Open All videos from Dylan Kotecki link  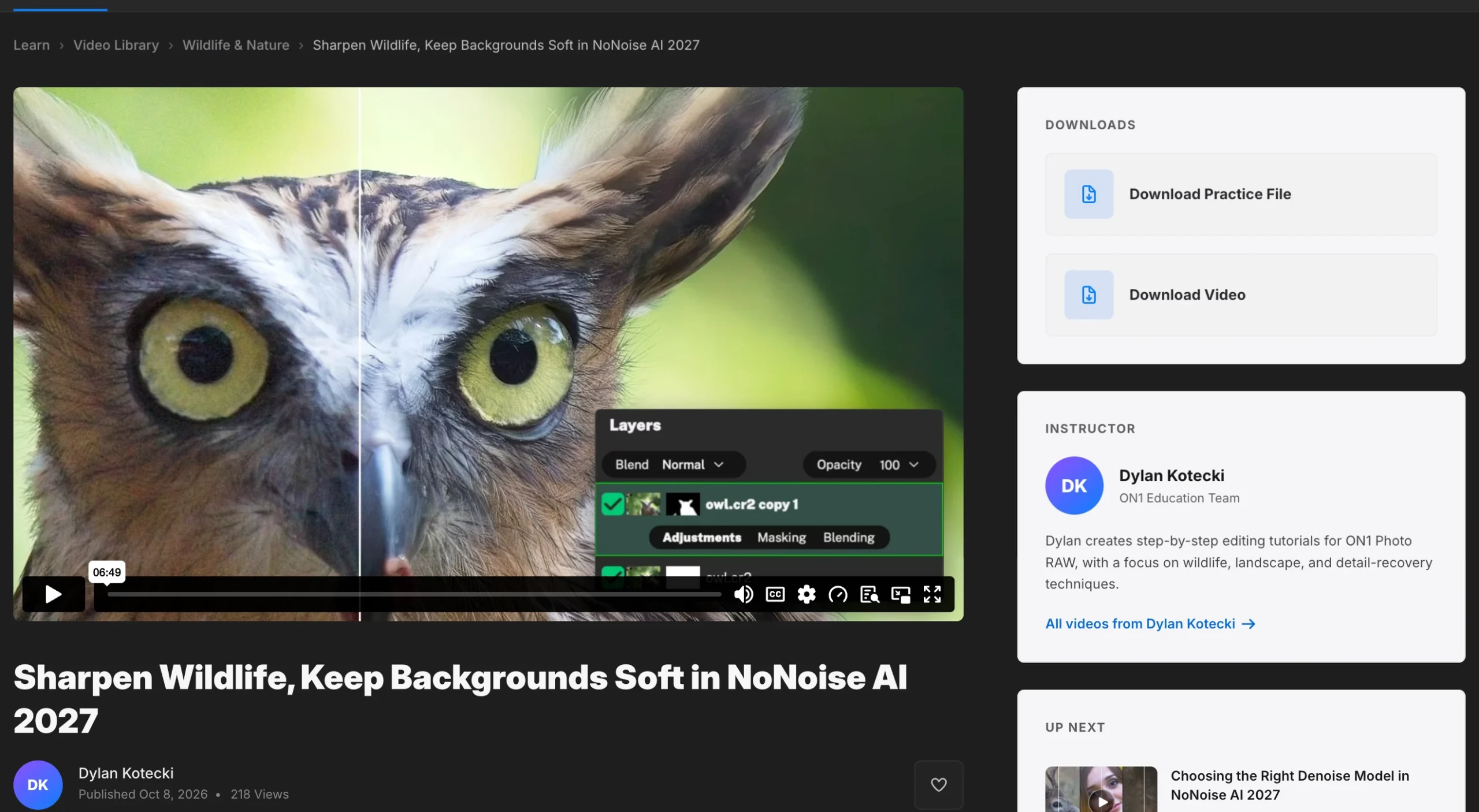tap(1150, 624)
